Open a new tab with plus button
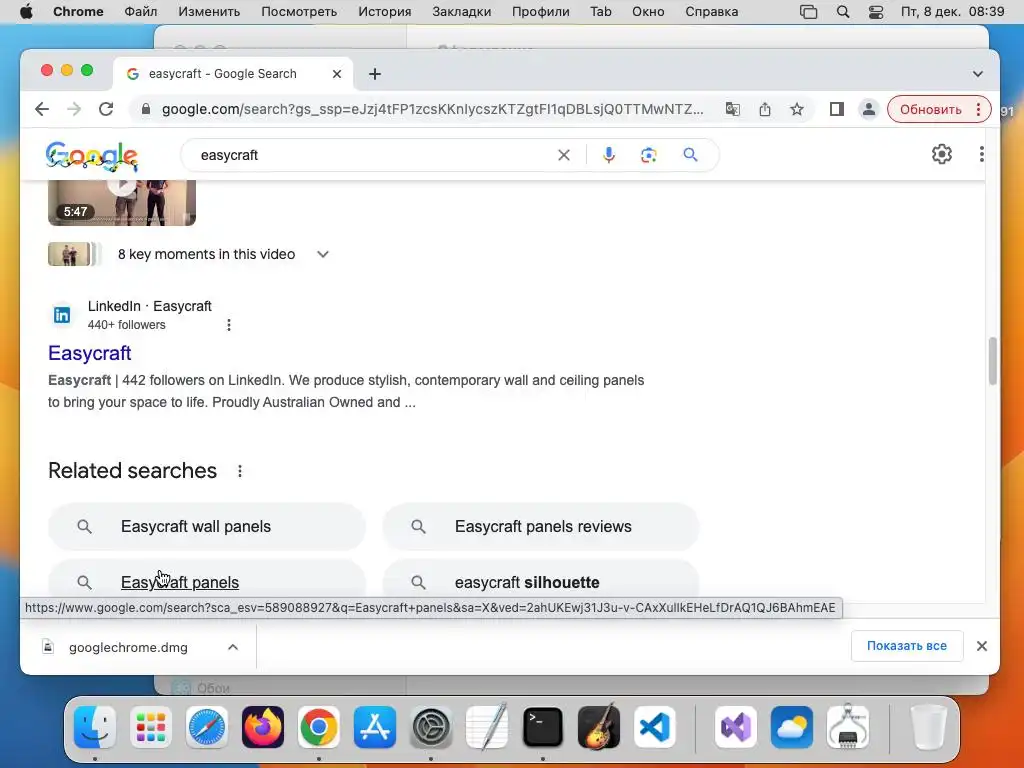 click(x=375, y=74)
